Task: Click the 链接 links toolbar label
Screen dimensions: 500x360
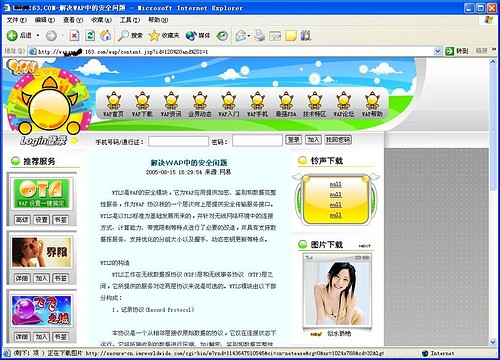Action: click(x=481, y=51)
